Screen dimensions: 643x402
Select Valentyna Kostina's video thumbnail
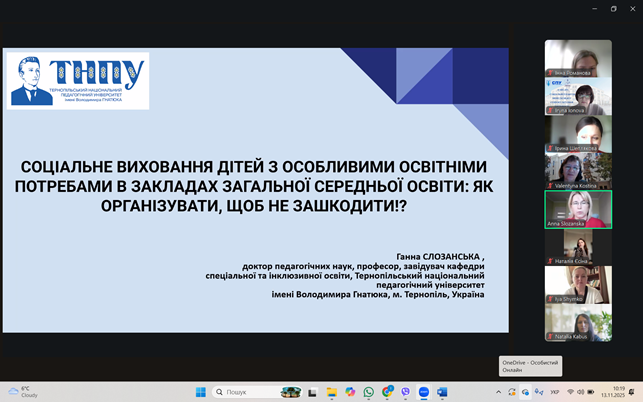click(x=578, y=172)
